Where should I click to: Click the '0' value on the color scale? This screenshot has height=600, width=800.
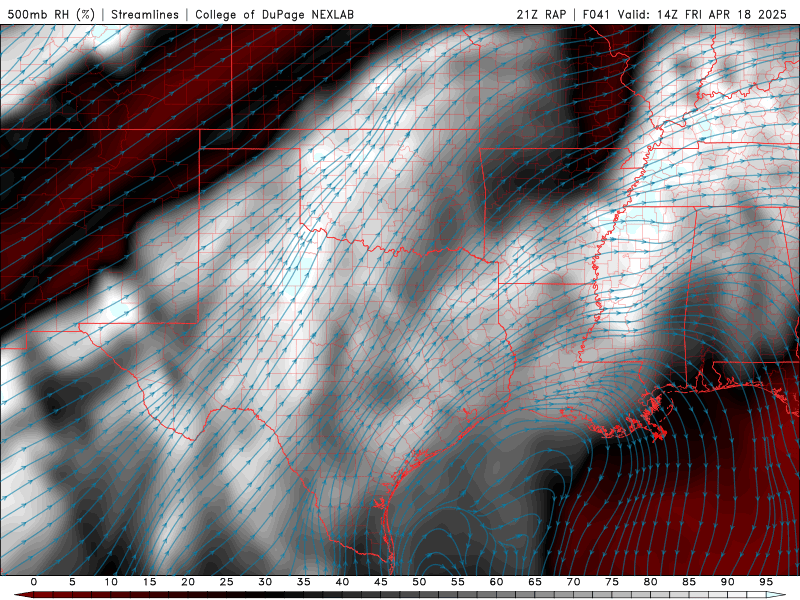(34, 582)
